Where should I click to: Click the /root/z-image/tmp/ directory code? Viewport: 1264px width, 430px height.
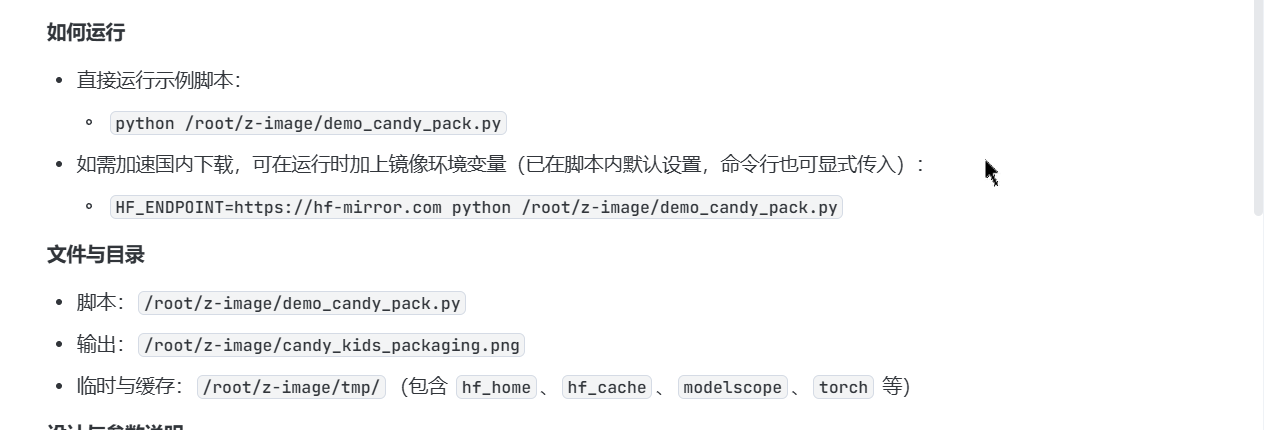[x=291, y=388]
